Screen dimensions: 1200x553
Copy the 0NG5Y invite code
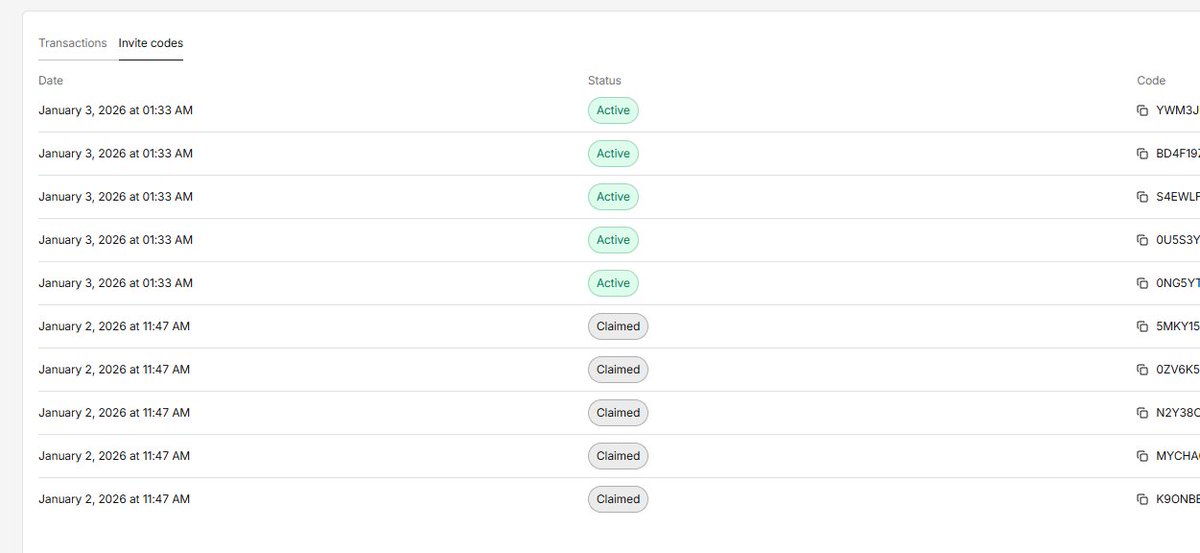point(1142,283)
